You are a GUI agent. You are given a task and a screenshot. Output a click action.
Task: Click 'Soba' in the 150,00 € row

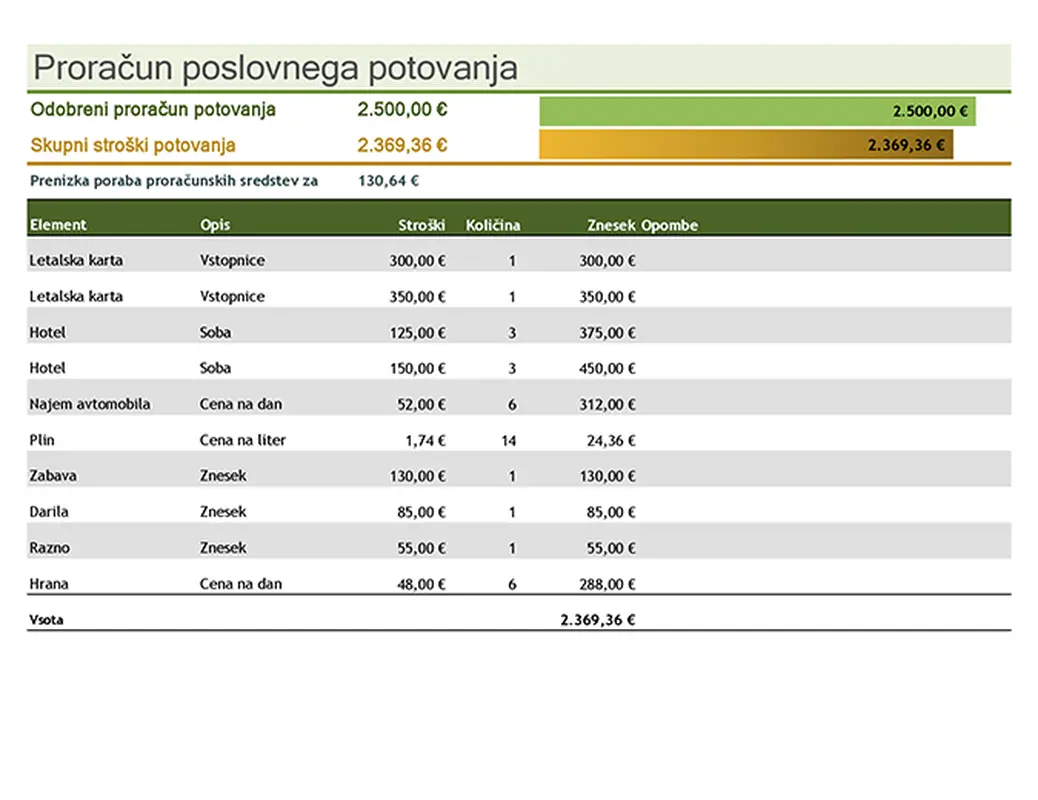pos(216,368)
